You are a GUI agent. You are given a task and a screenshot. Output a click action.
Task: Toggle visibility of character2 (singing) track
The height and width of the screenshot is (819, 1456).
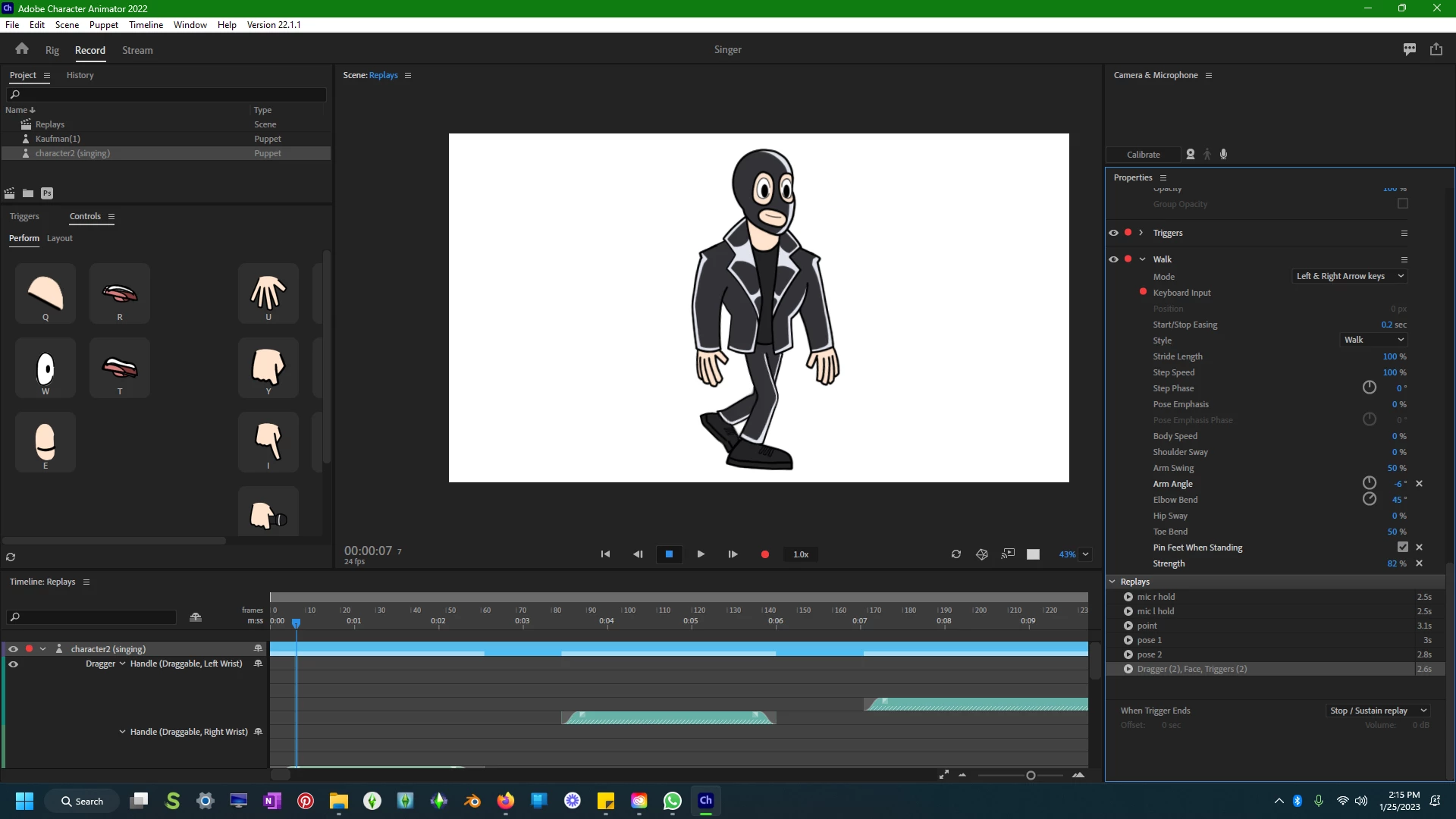13,649
